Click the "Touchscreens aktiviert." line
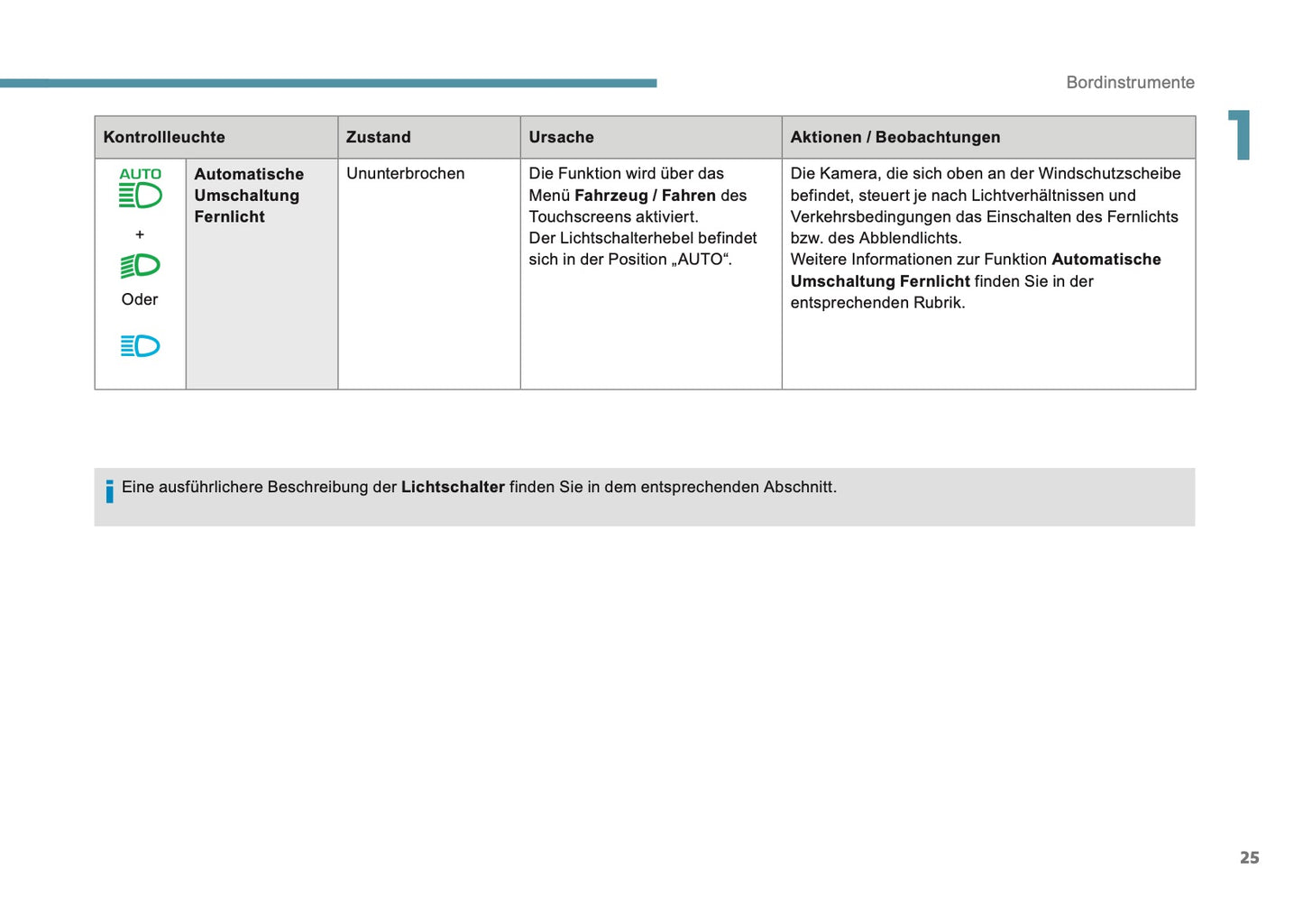Image resolution: width=1303 pixels, height=924 pixels. coord(613,216)
